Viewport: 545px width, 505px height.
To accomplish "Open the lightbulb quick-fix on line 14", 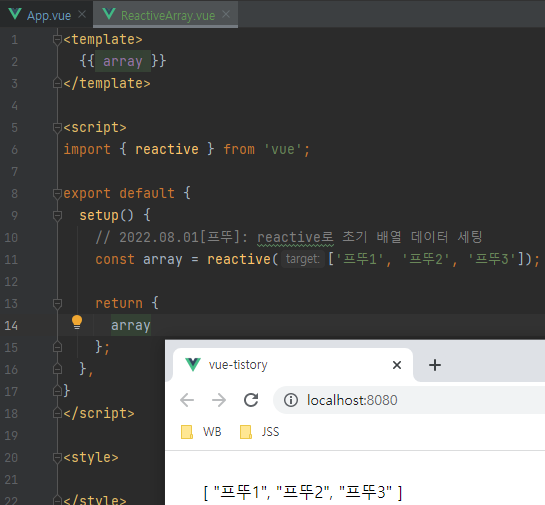I will (x=77, y=322).
